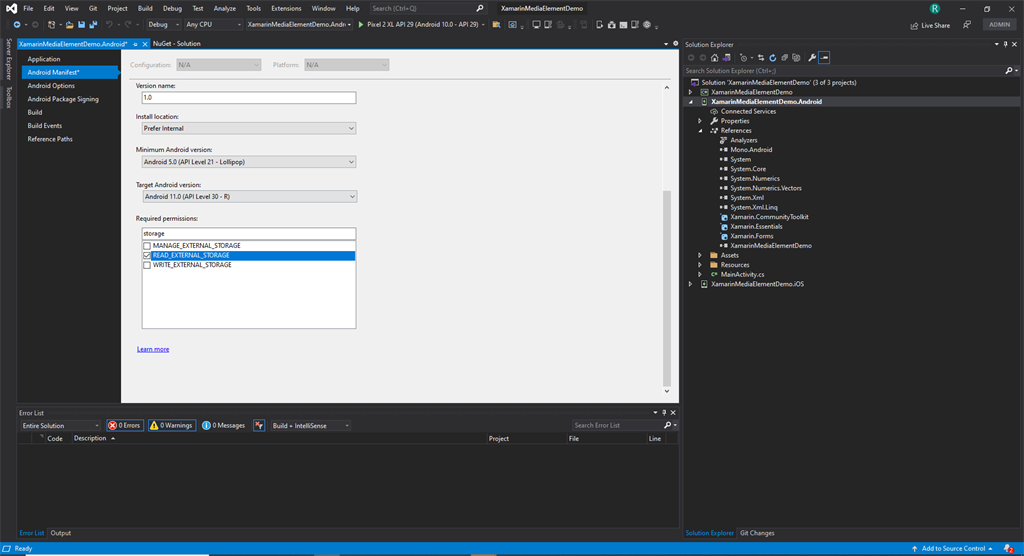Click the Live Share icon
Viewport: 1024px width, 556px height.
[914, 25]
